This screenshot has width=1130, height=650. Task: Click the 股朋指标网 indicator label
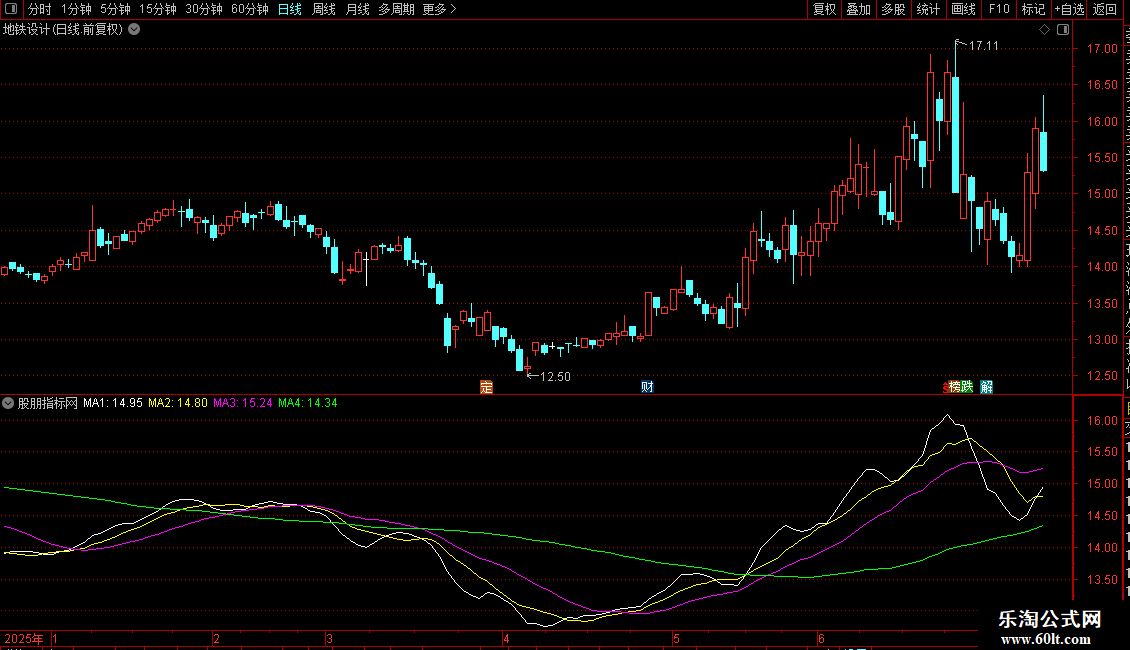tap(48, 404)
